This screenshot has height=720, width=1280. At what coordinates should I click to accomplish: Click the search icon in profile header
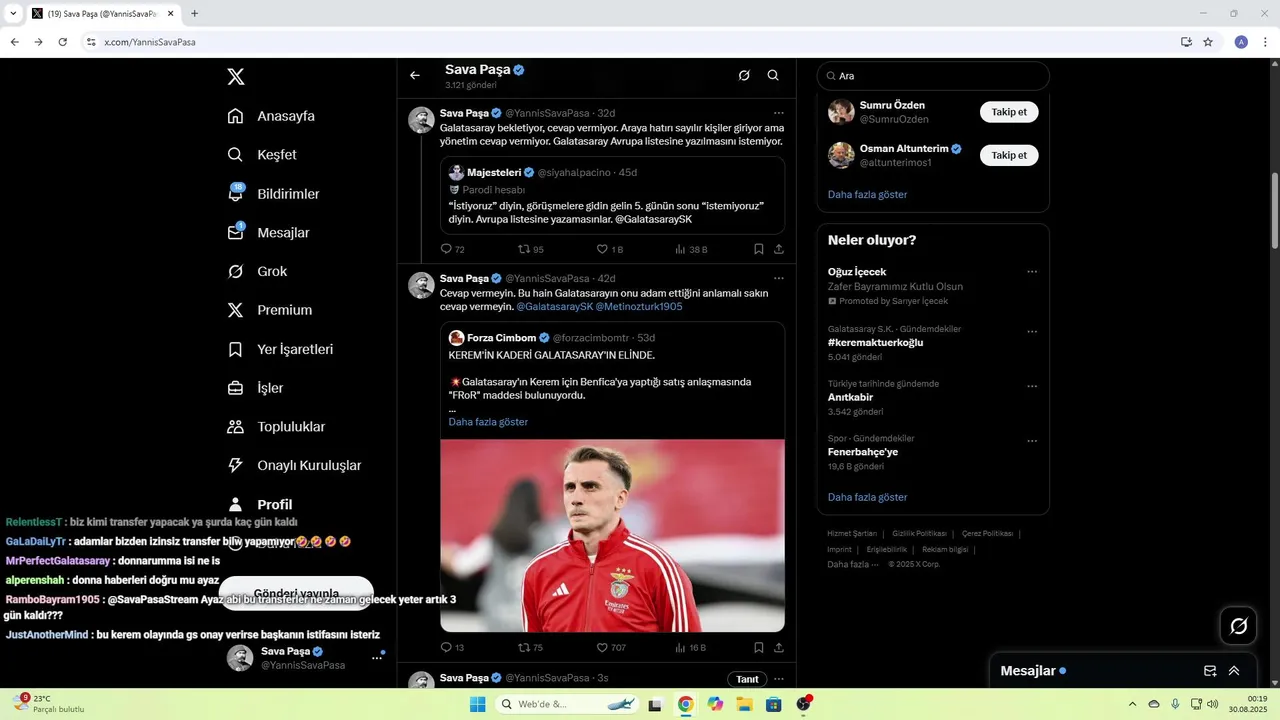click(773, 75)
